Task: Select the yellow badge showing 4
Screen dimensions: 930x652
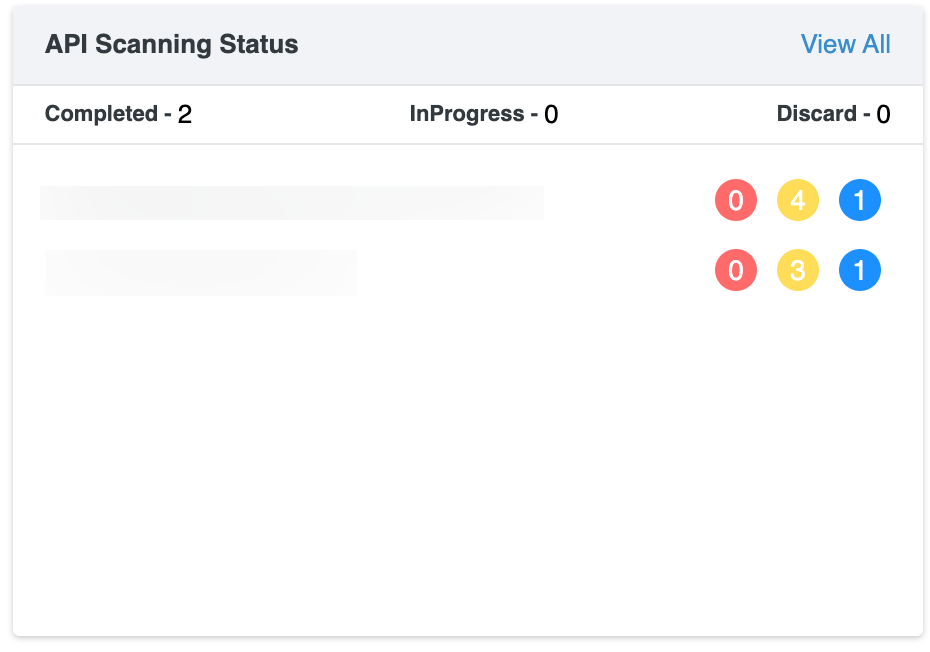Action: [x=798, y=201]
